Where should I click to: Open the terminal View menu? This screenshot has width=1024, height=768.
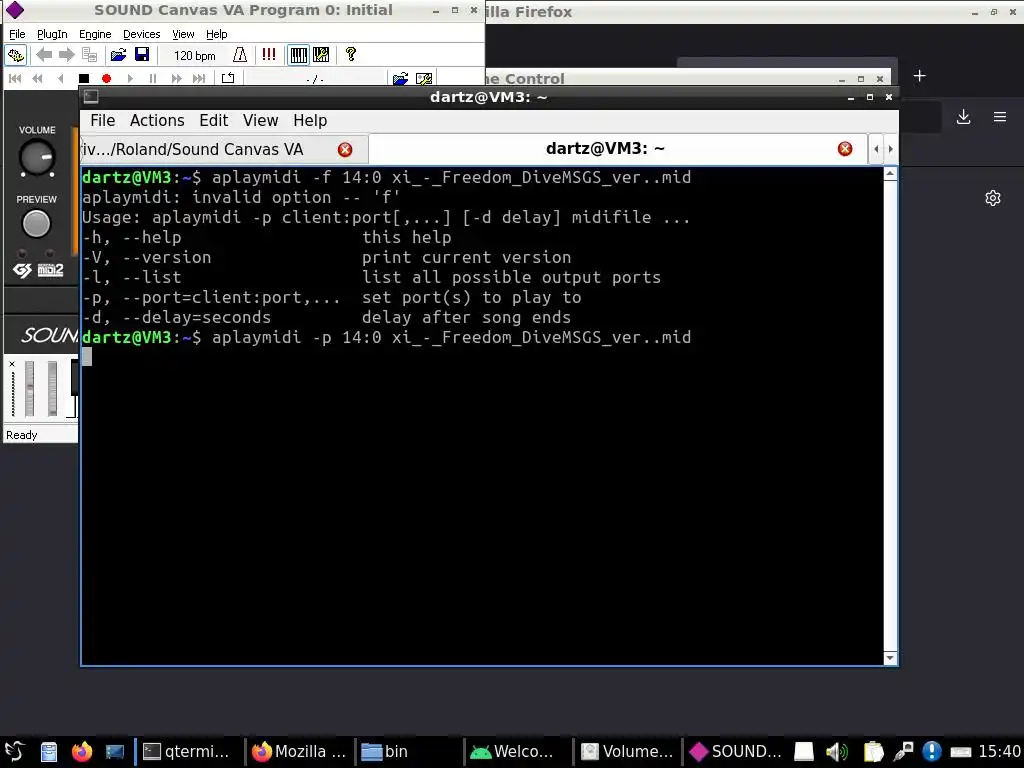261,121
